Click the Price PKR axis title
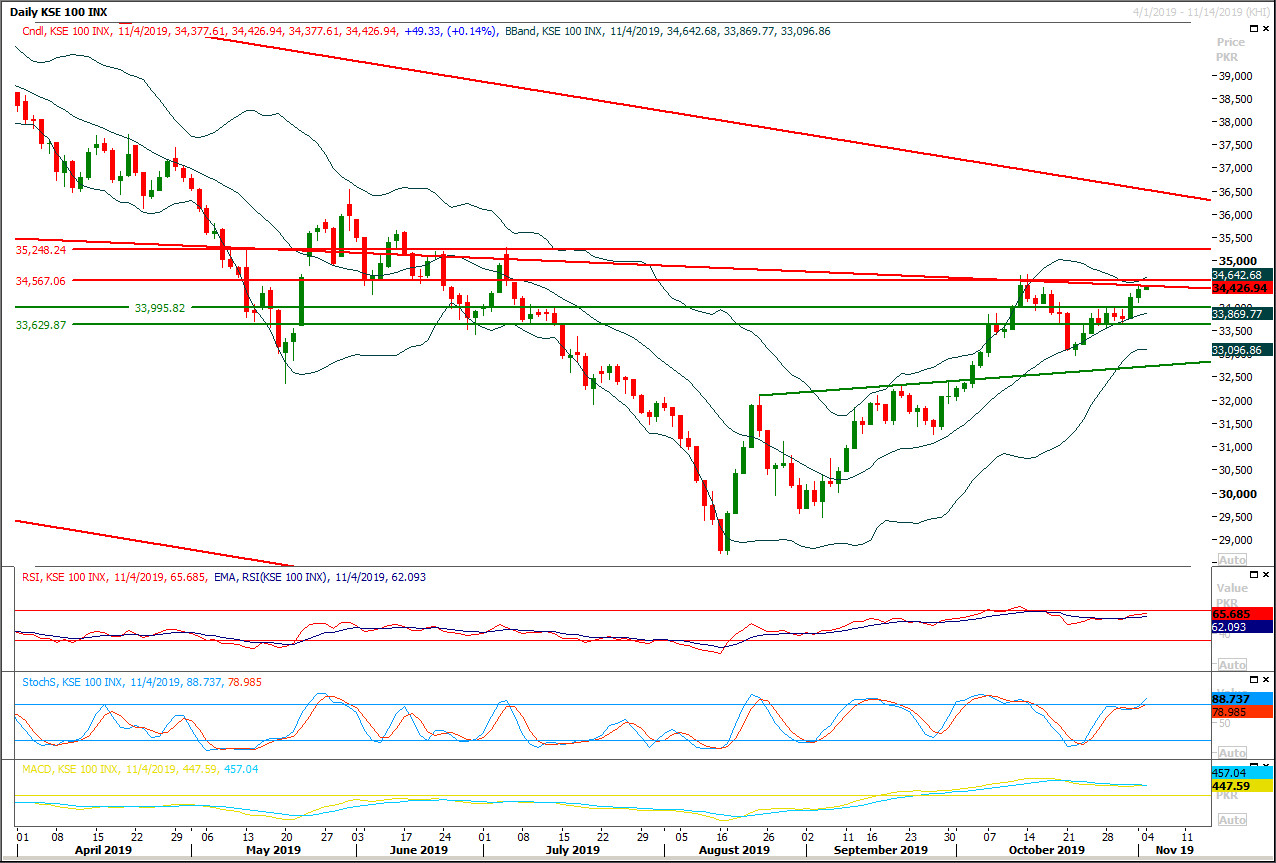1276x863 pixels. pos(1231,50)
